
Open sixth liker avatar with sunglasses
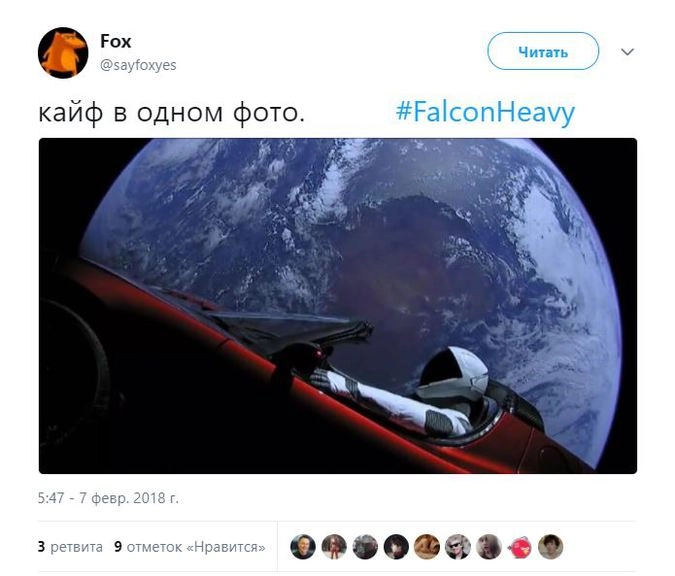[x=458, y=547]
